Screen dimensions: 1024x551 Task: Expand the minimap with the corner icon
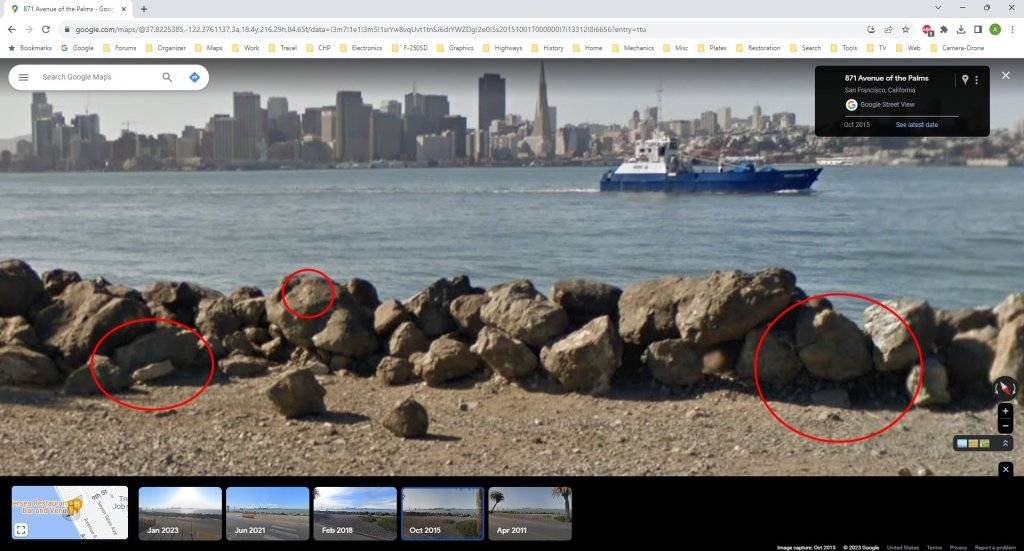(21, 530)
